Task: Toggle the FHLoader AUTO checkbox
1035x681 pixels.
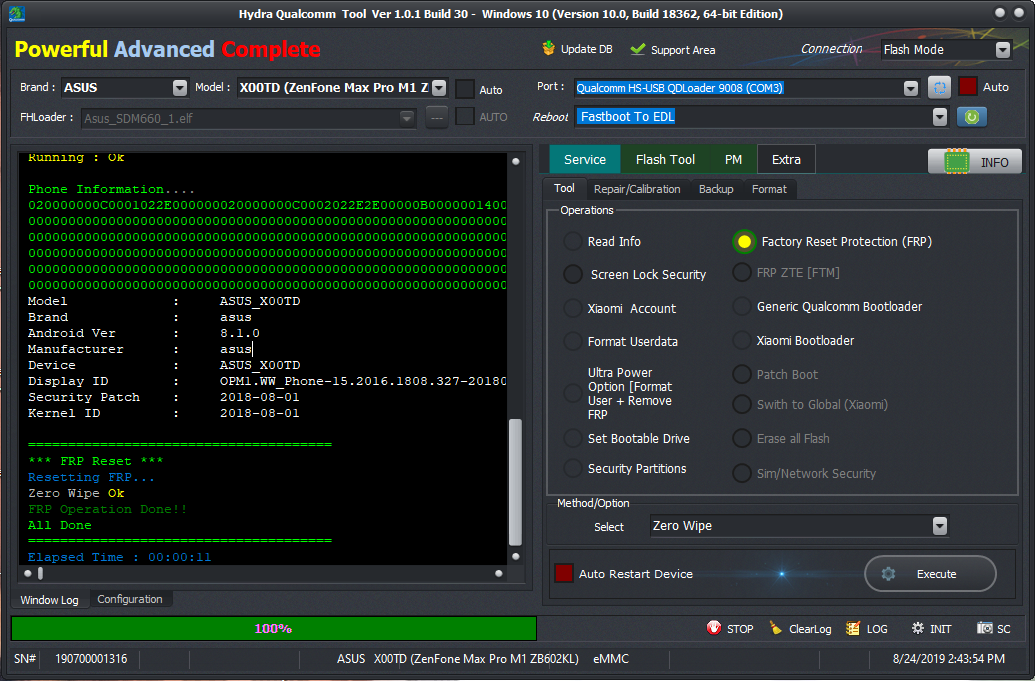Action: pos(465,117)
